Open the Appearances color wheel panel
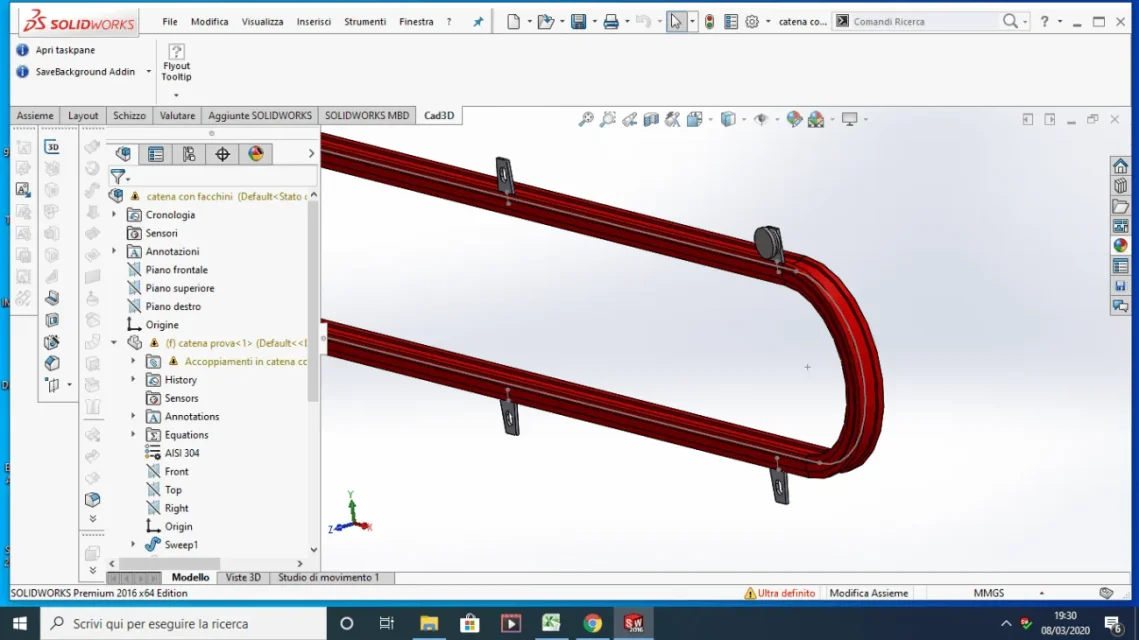Screen dimensions: 1139x640 1120,246
